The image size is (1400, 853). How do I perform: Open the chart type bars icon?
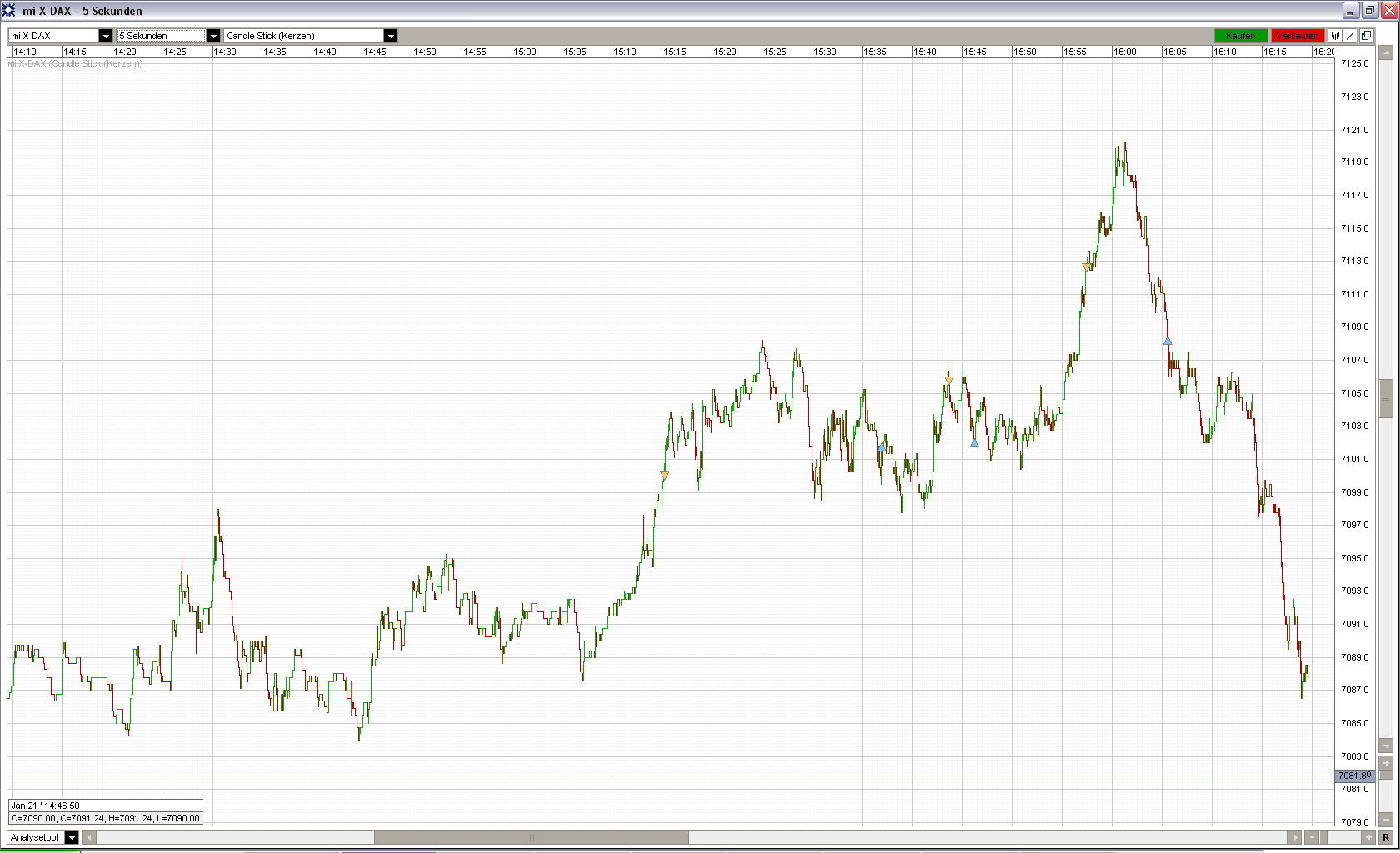1335,36
